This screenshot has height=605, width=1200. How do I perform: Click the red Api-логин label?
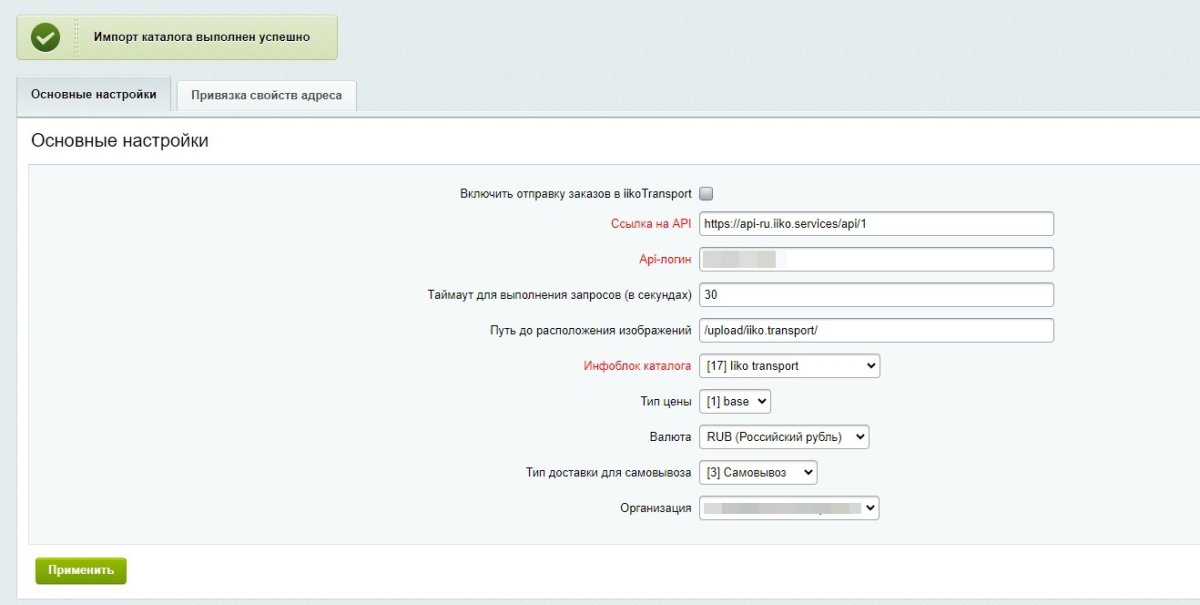coord(665,258)
